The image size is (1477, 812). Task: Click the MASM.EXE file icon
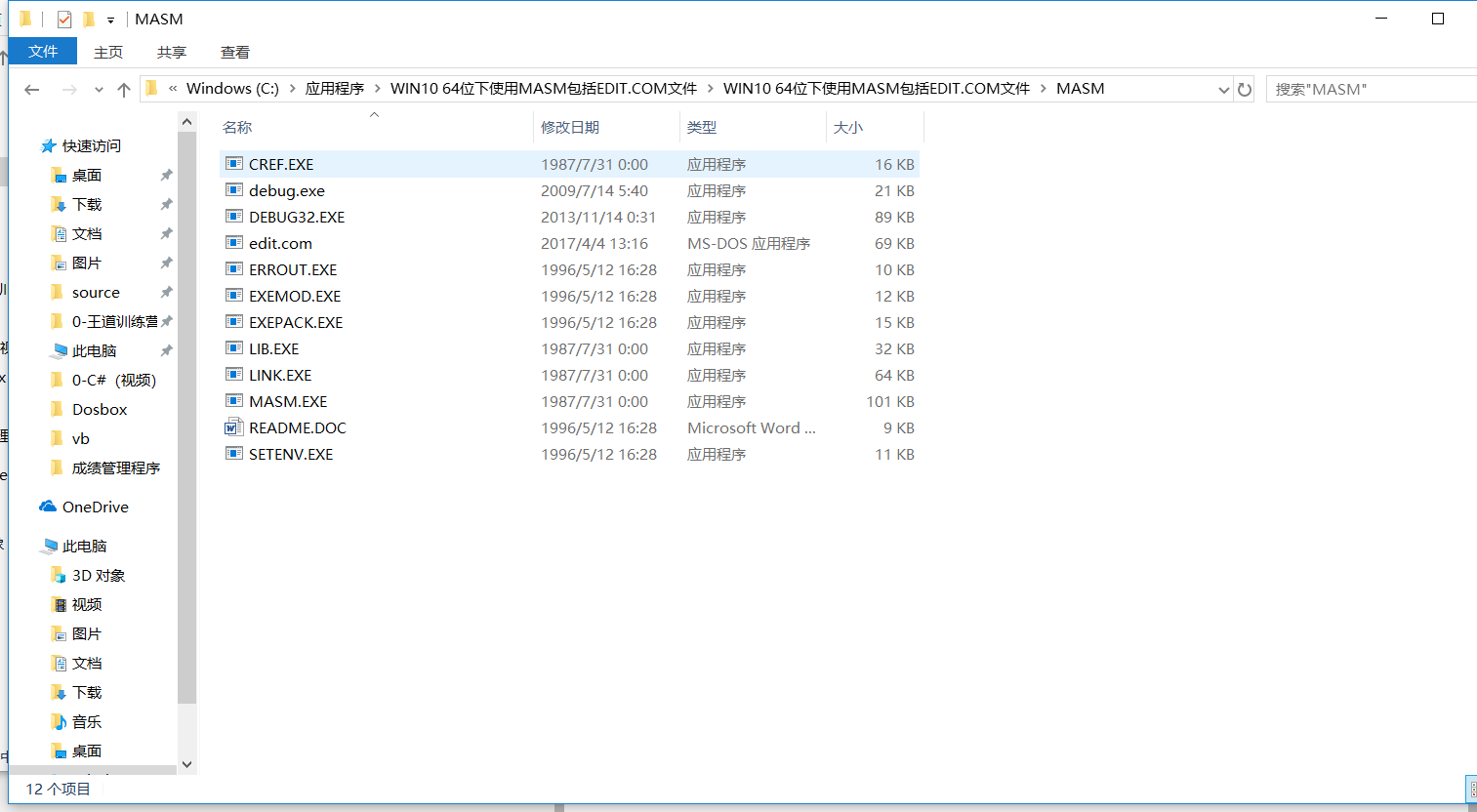pyautogui.click(x=234, y=401)
